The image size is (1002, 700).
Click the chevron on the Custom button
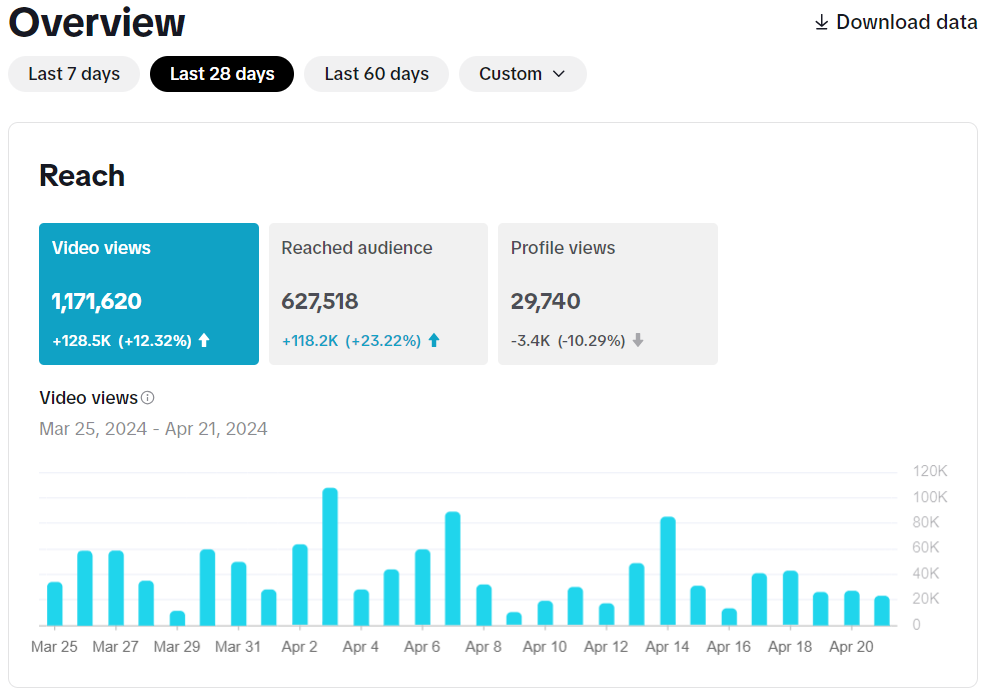559,74
